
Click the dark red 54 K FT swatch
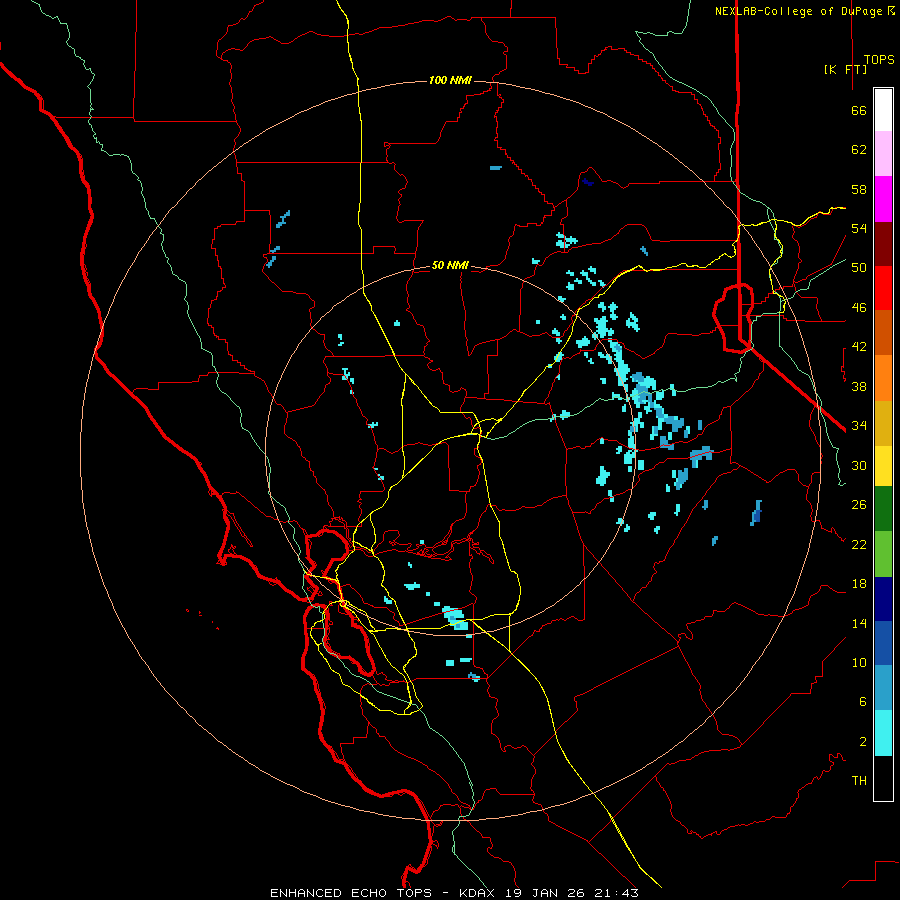[883, 244]
